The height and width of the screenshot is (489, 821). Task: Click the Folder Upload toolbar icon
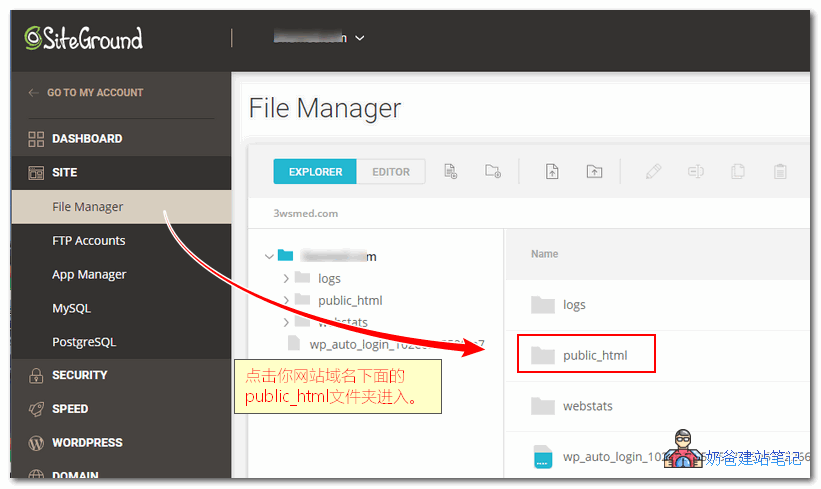pyautogui.click(x=595, y=171)
